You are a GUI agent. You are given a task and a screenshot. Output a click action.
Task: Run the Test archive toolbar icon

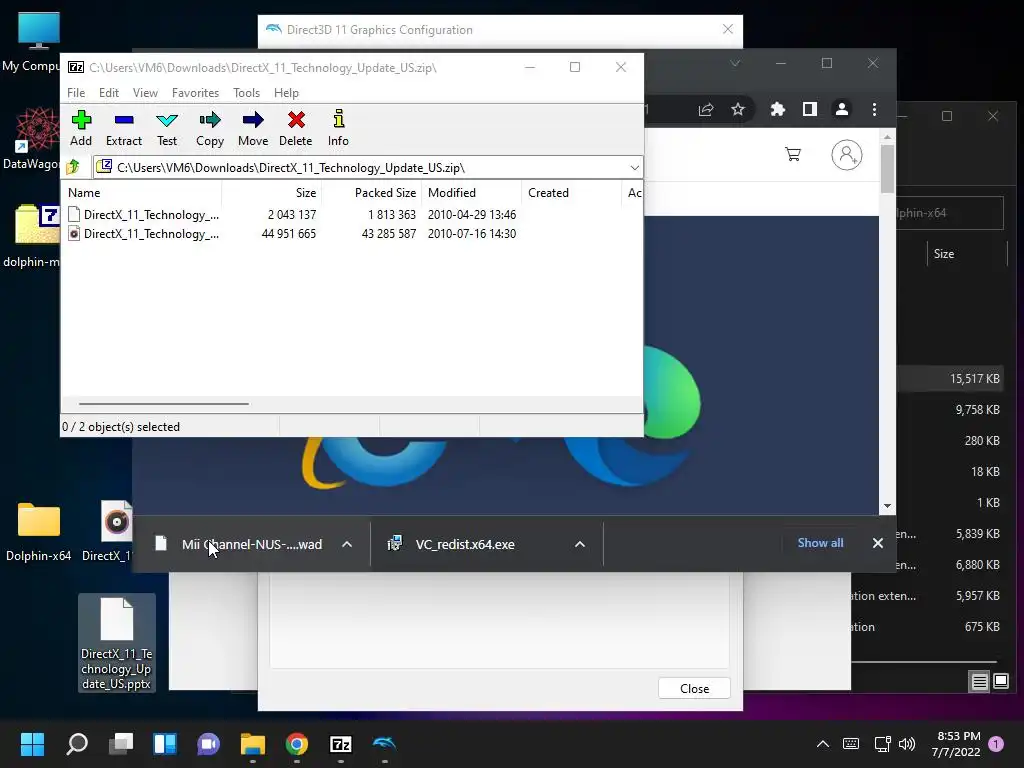pos(167,128)
